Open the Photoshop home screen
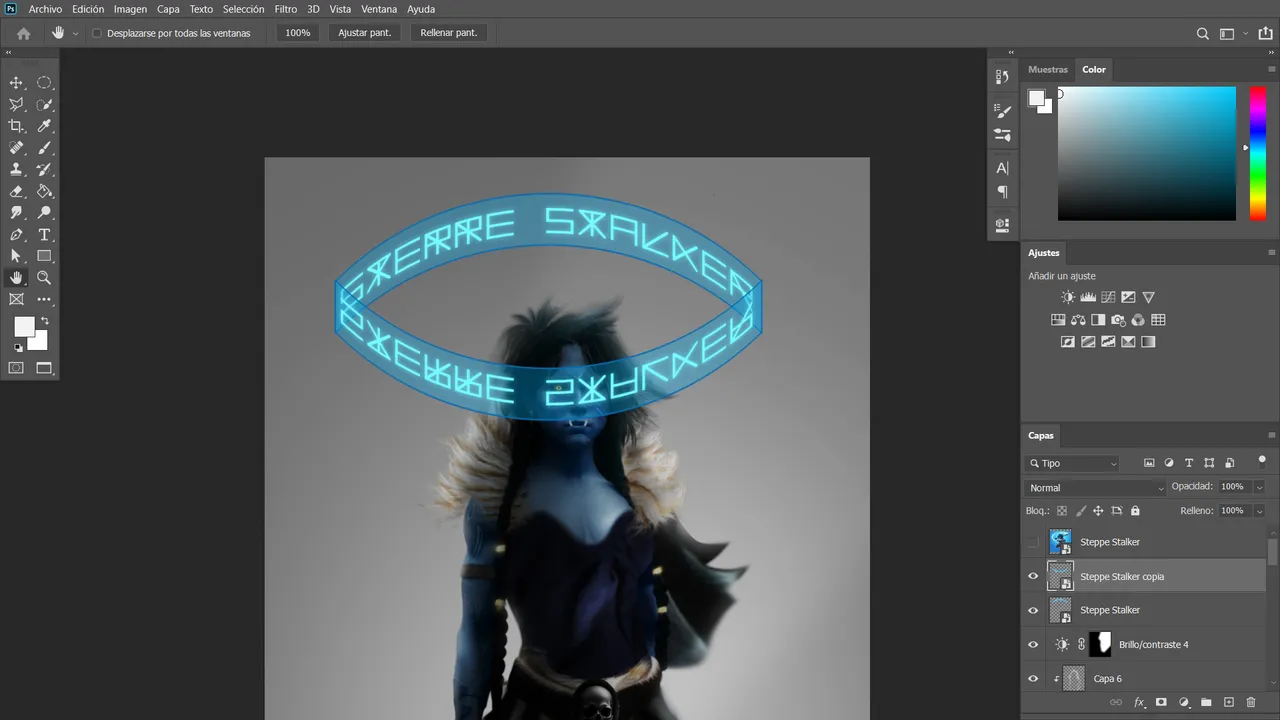Viewport: 1280px width, 720px height. (x=24, y=33)
